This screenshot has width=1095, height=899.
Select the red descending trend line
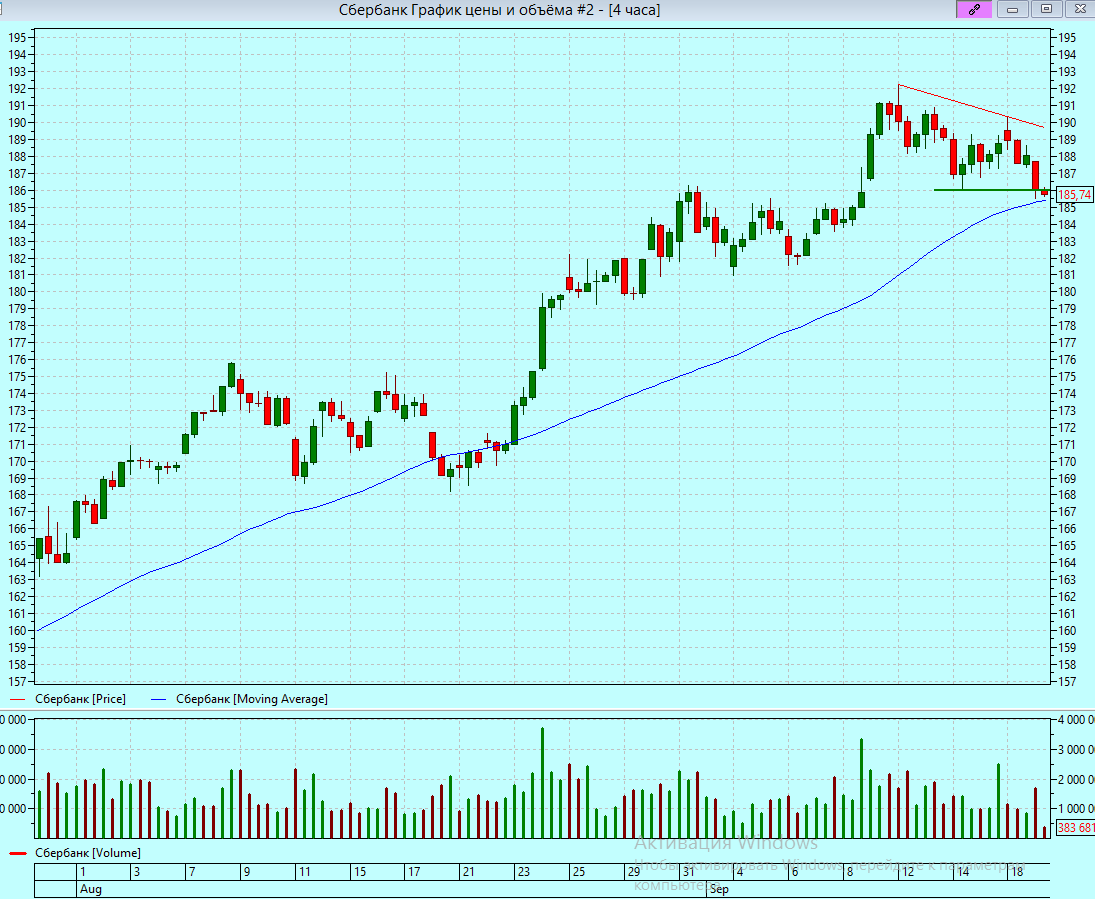(x=971, y=106)
